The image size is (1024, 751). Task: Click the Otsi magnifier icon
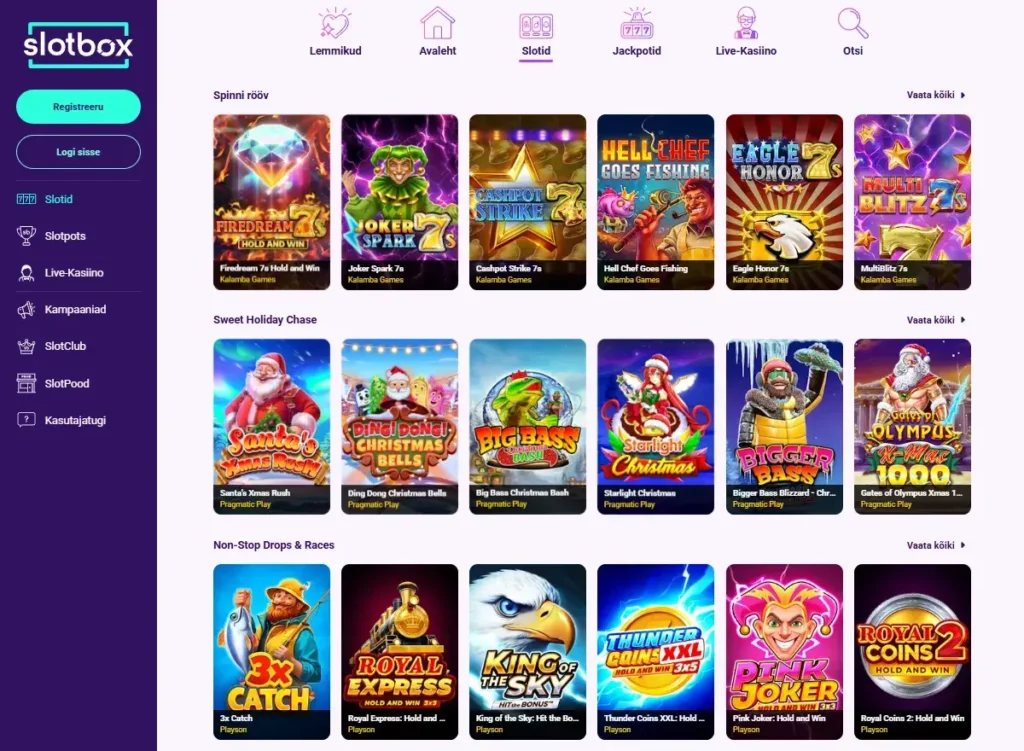coord(852,24)
